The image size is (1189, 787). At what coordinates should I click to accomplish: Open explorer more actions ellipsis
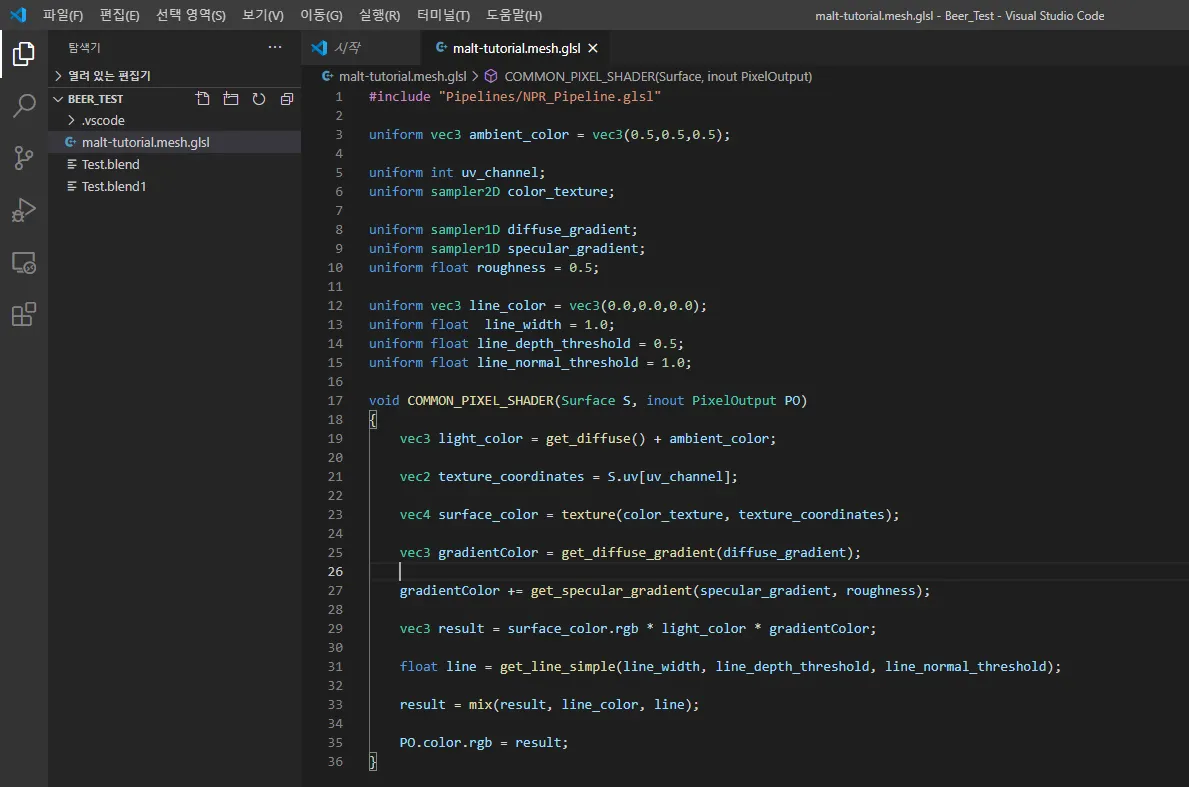click(x=275, y=47)
